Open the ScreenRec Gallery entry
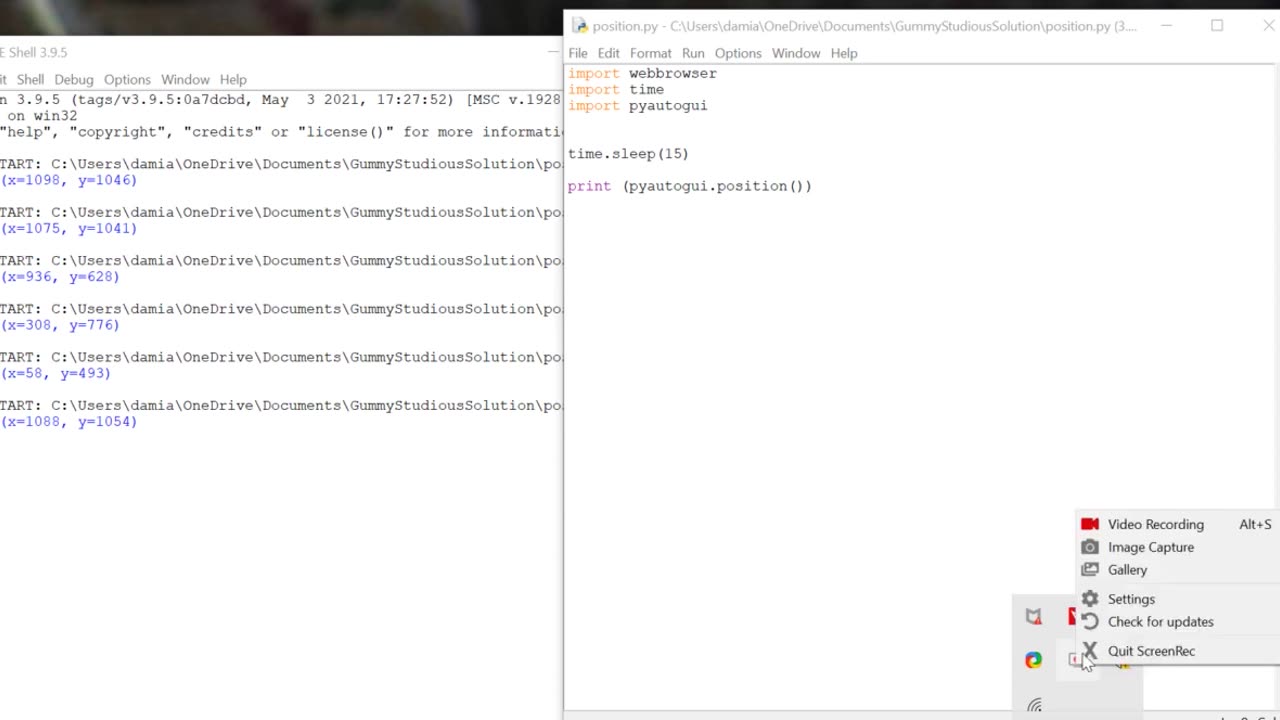 pos(1127,570)
